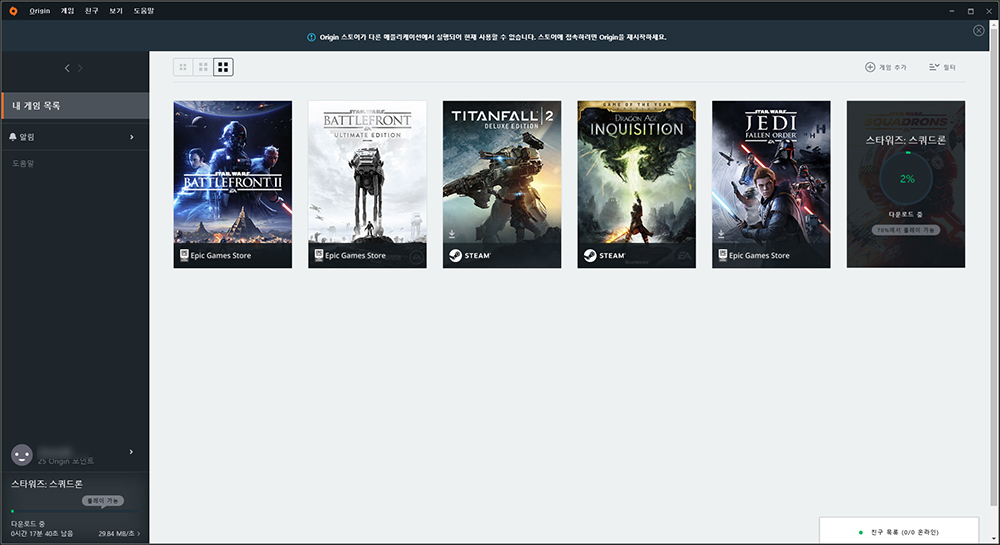Image resolution: width=1000 pixels, height=545 pixels.
Task: Go back with the left arrow
Action: pos(67,68)
